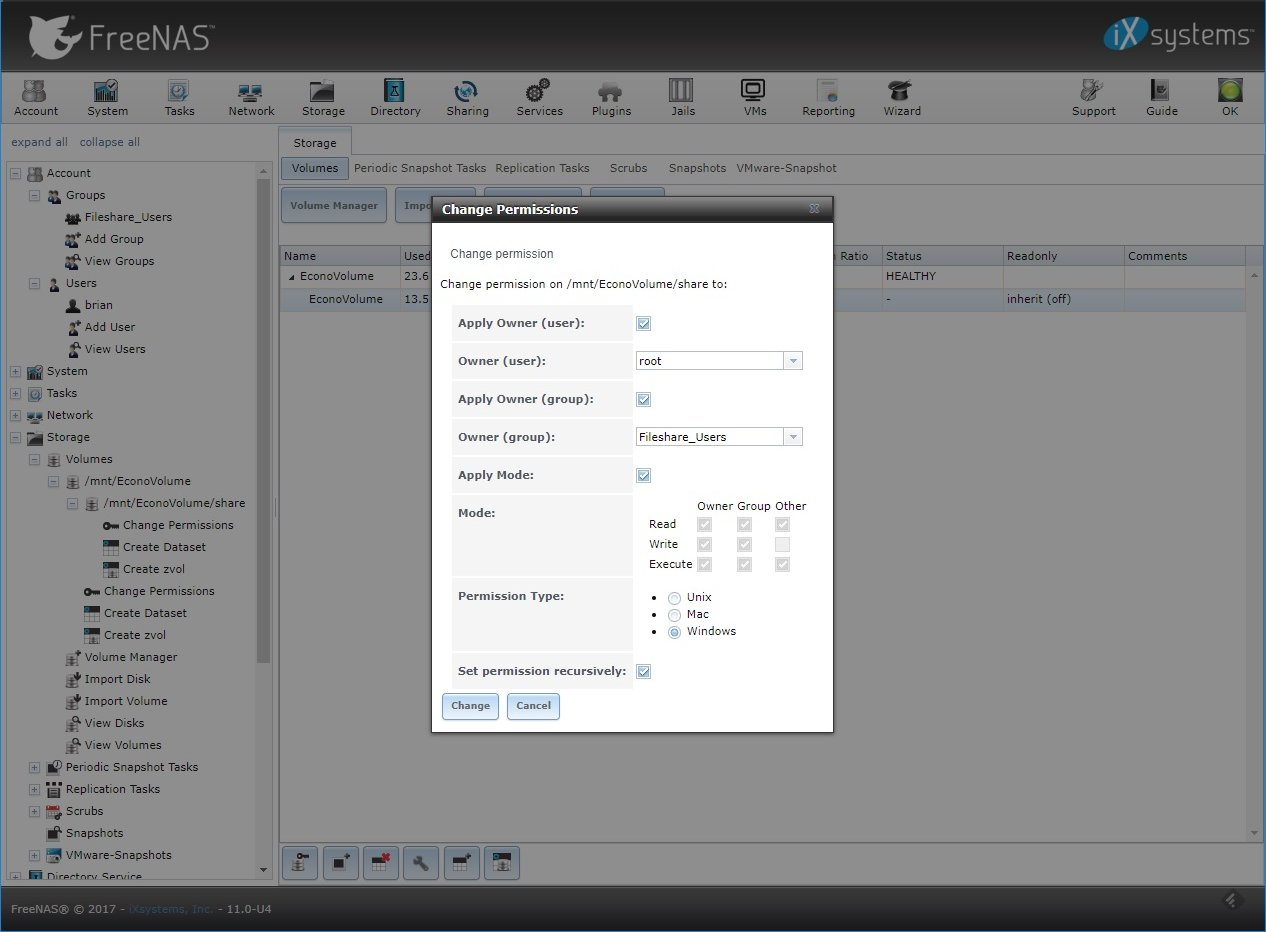The image size is (1266, 932).
Task: Click the wrench icon in bottom toolbar
Action: [x=421, y=863]
